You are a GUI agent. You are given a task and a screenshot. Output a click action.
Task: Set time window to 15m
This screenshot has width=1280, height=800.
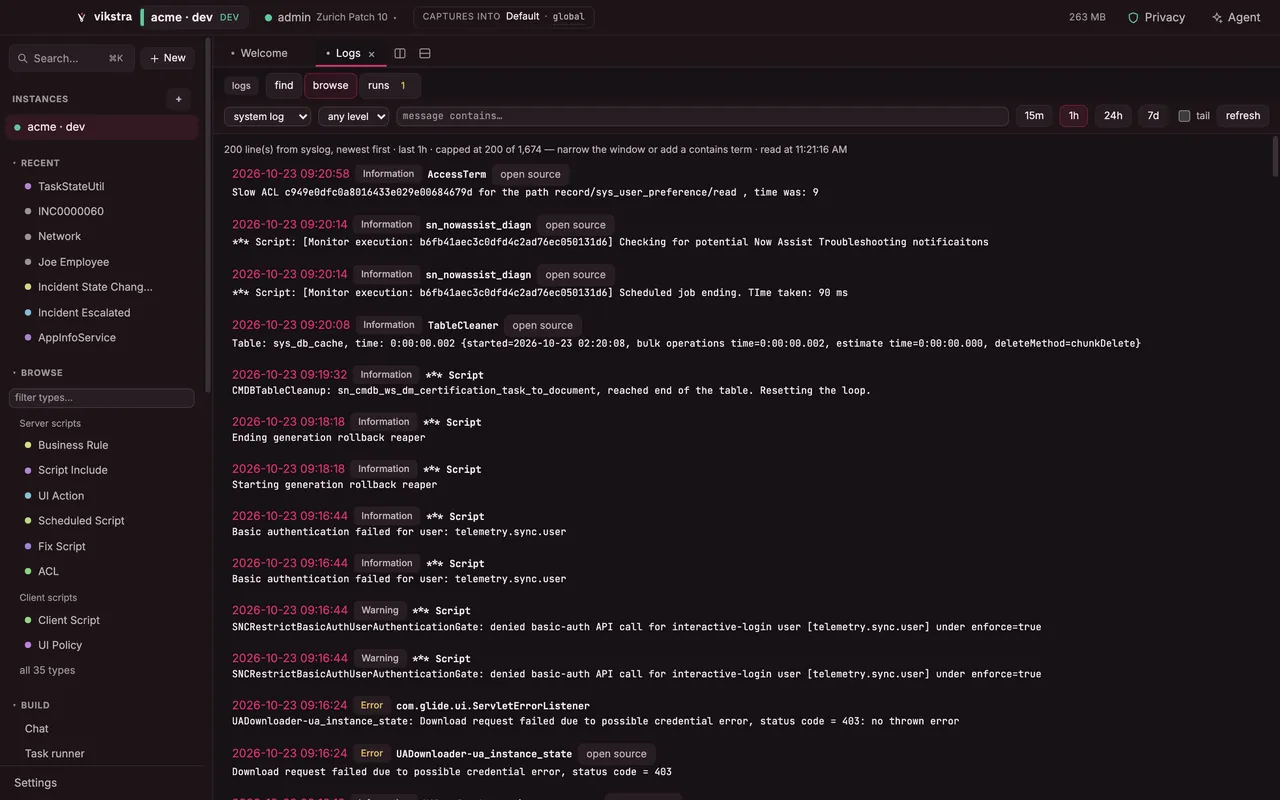(x=1034, y=116)
